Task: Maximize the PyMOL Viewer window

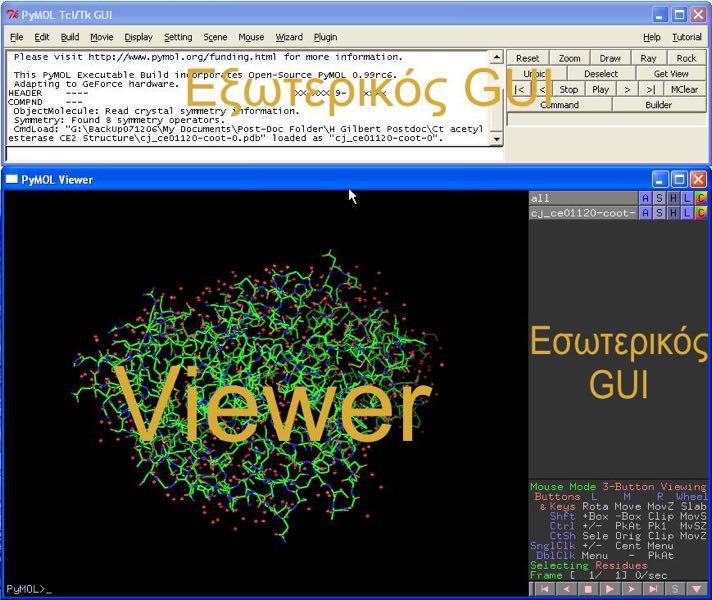Action: 679,180
